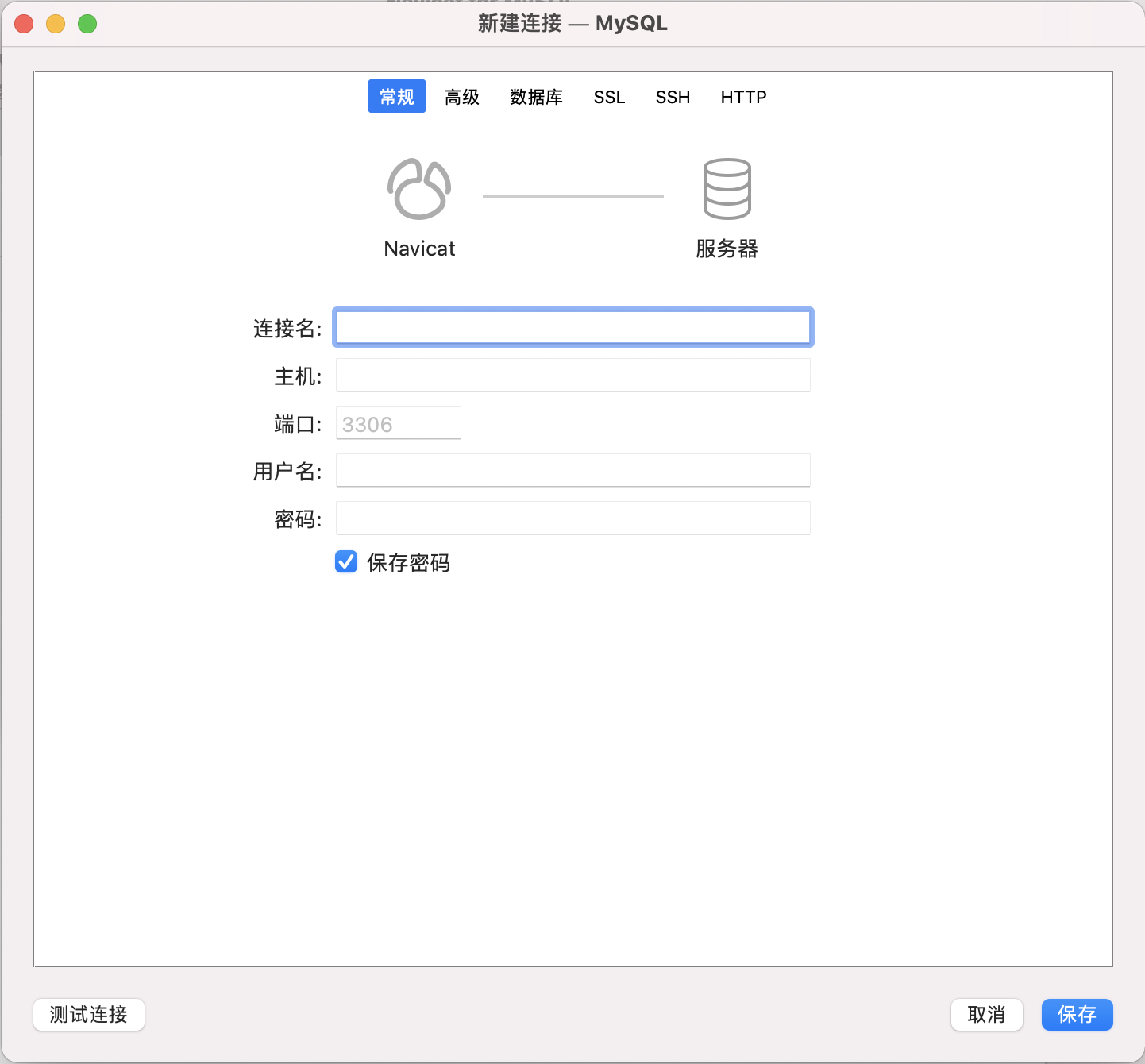
Task: Focus the 连接名 input field
Action: pos(573,327)
